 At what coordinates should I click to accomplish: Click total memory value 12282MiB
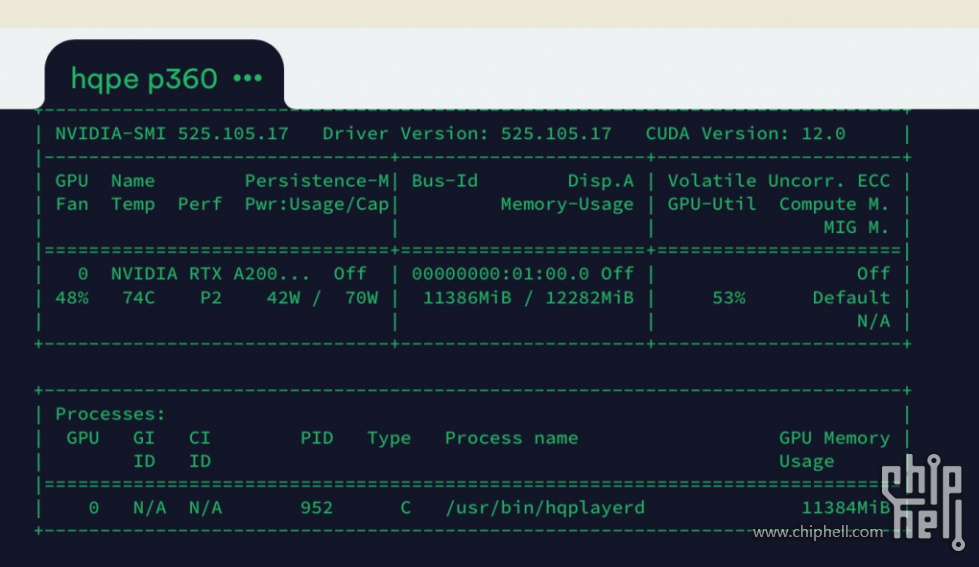tap(589, 298)
